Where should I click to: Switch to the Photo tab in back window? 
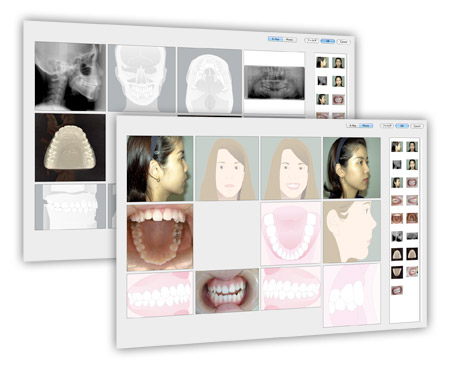point(289,40)
